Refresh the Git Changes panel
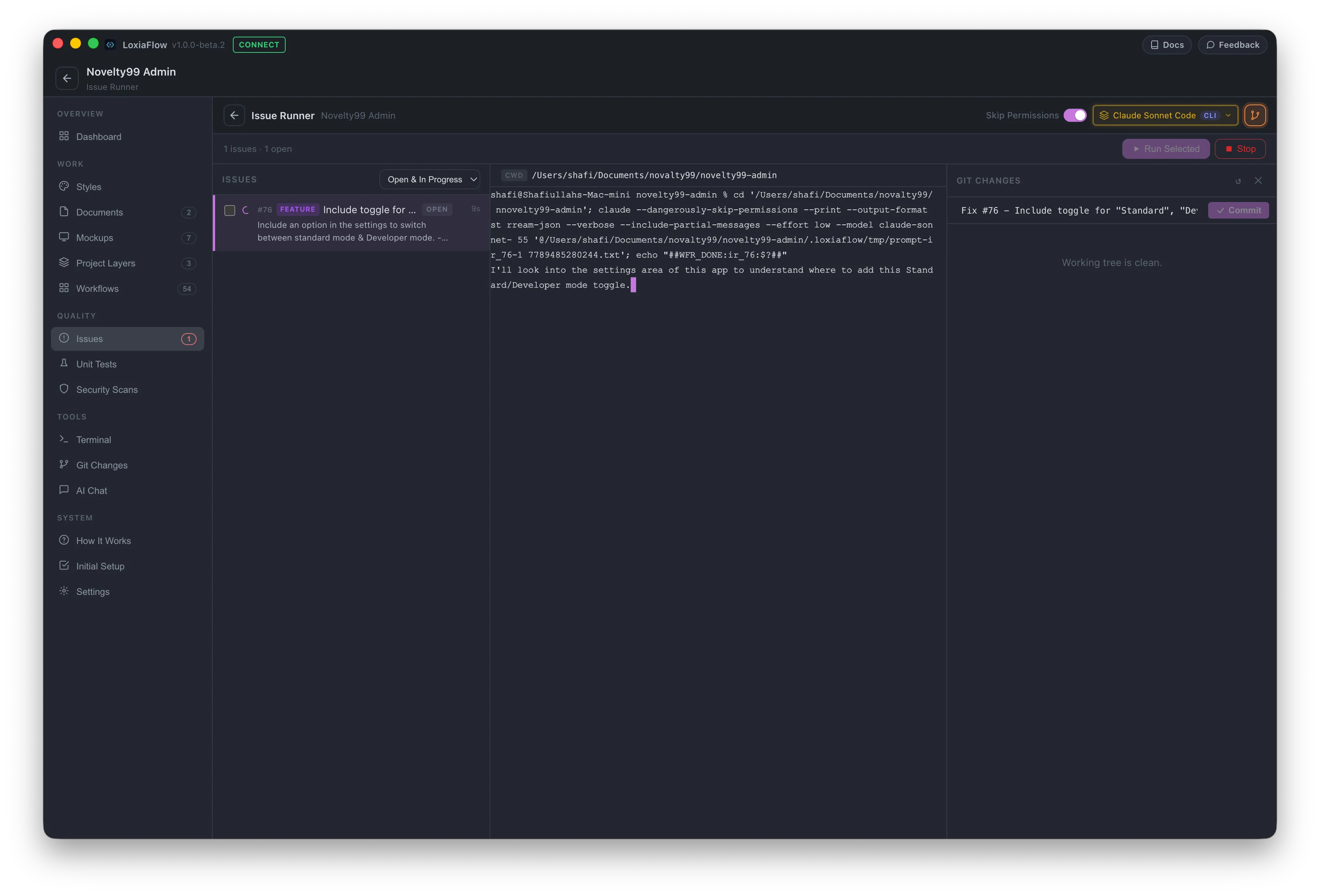1320x896 pixels. [1237, 181]
